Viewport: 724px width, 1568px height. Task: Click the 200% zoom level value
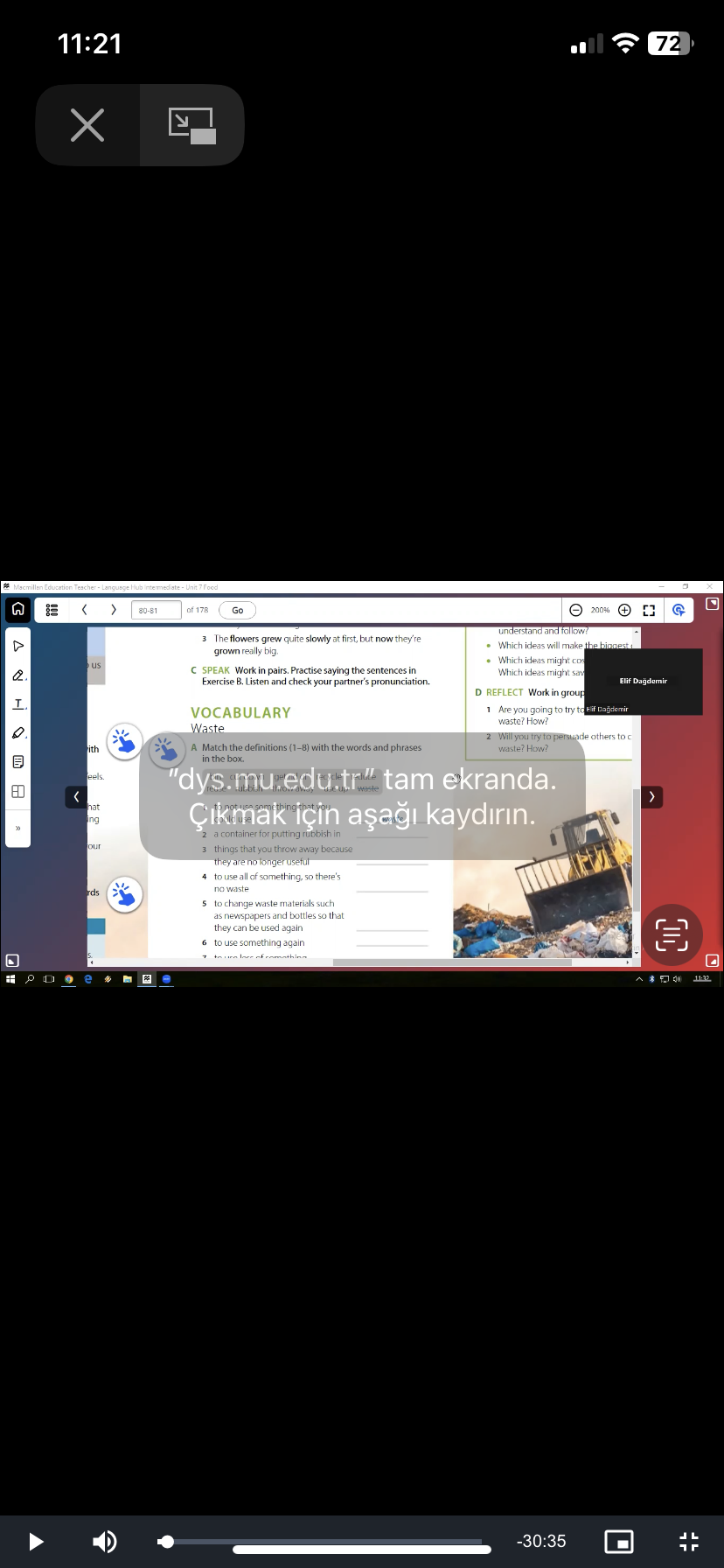pyautogui.click(x=600, y=610)
